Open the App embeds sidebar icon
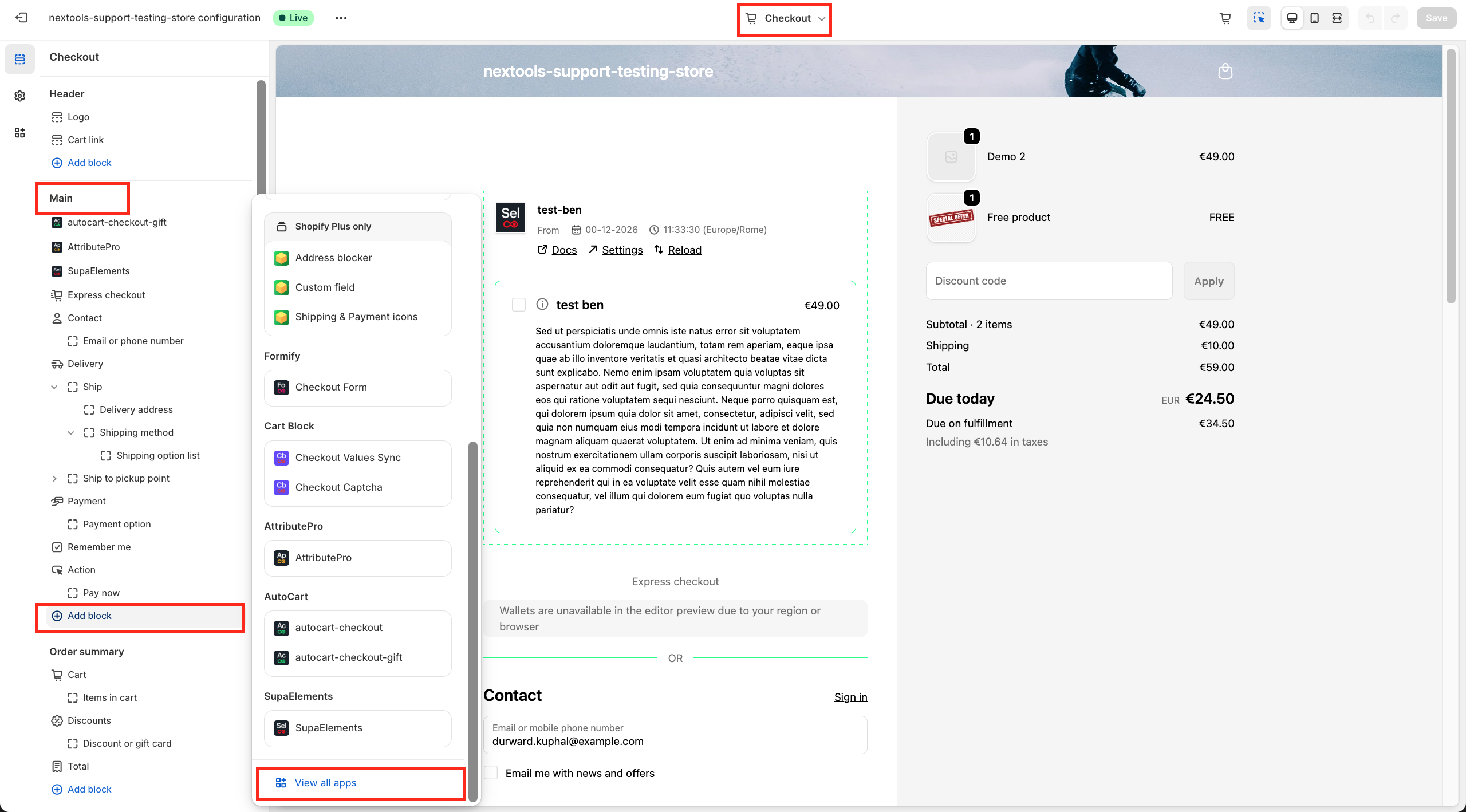1466x812 pixels. [20, 133]
